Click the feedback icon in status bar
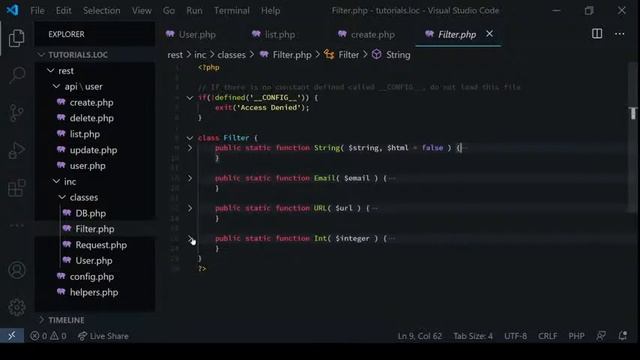Image resolution: width=640 pixels, height=360 pixels. click(601, 336)
